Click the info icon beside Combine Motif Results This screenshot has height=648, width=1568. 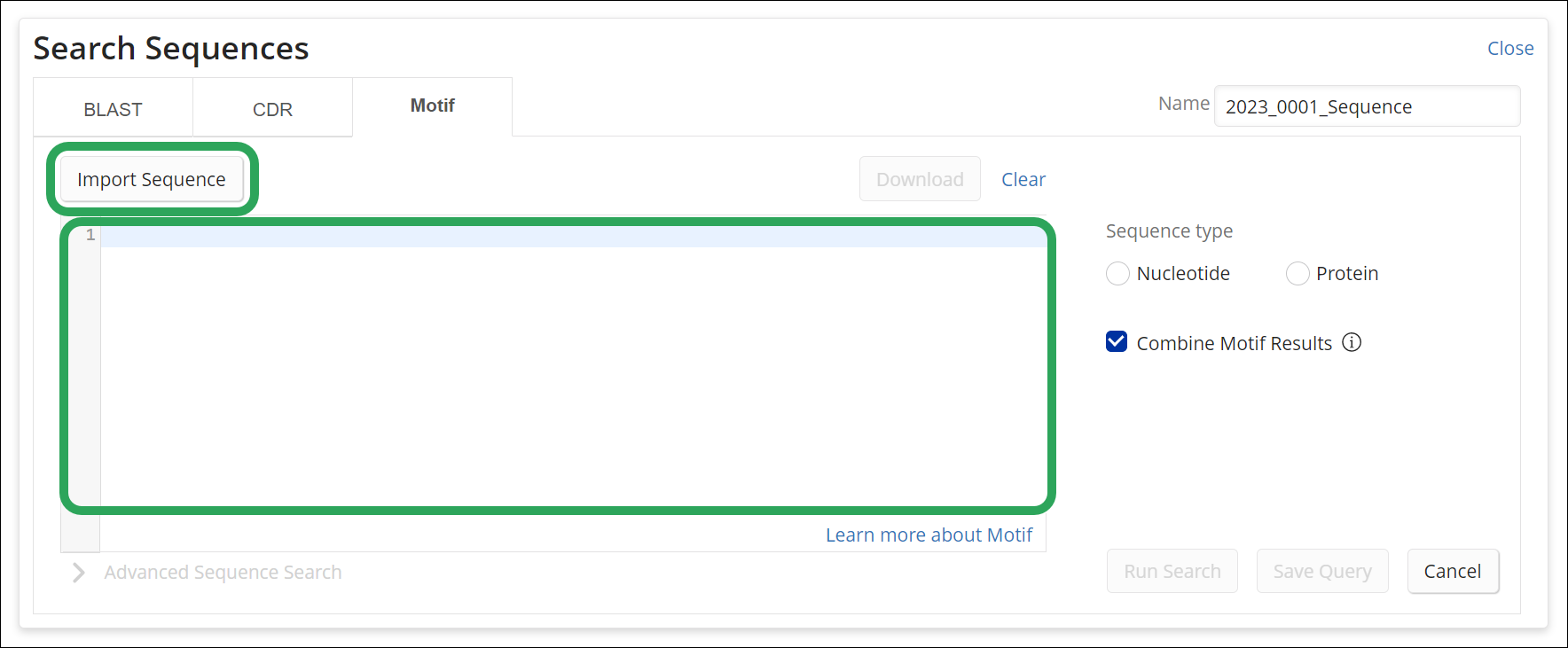(x=1351, y=343)
